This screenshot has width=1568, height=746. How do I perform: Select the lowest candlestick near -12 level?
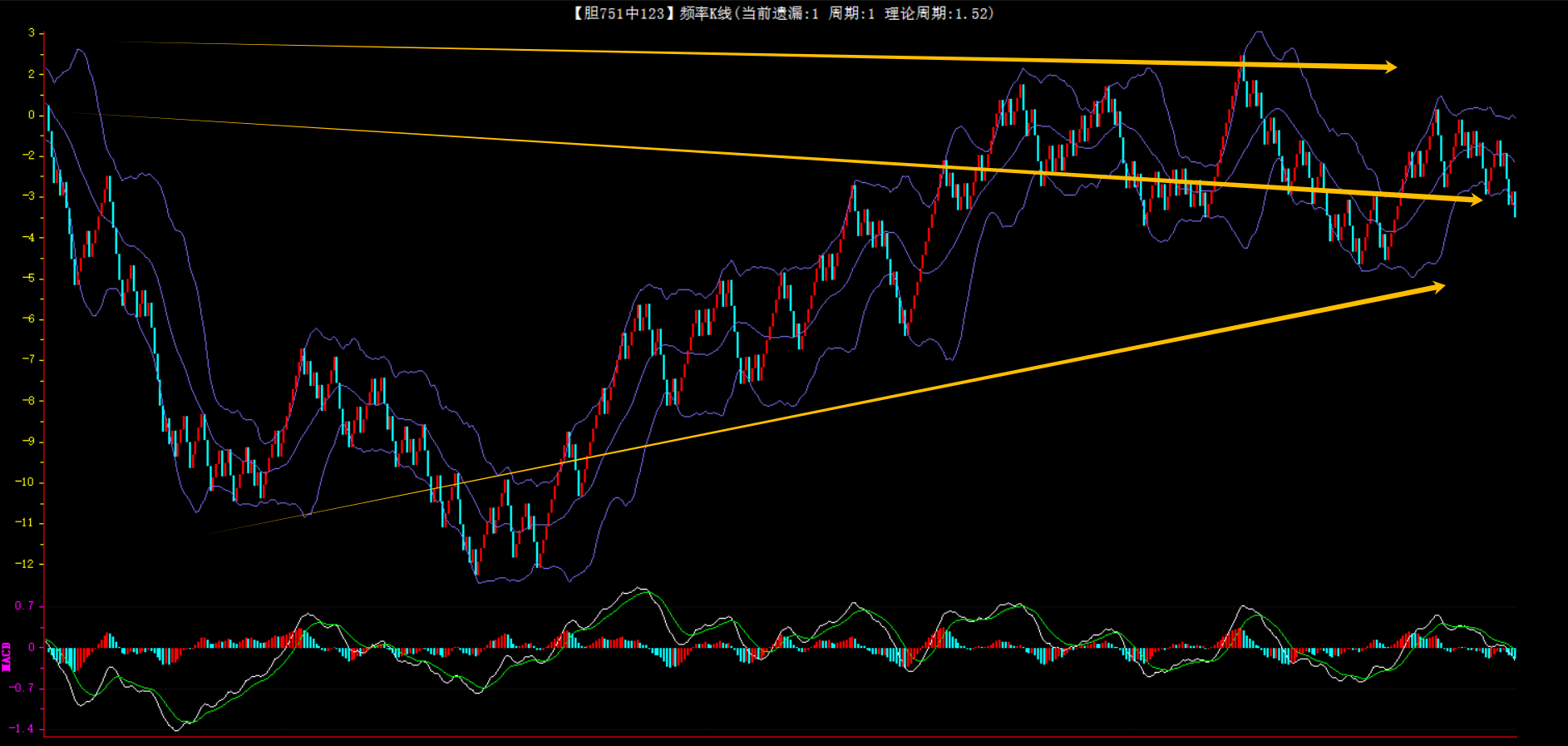point(476,566)
